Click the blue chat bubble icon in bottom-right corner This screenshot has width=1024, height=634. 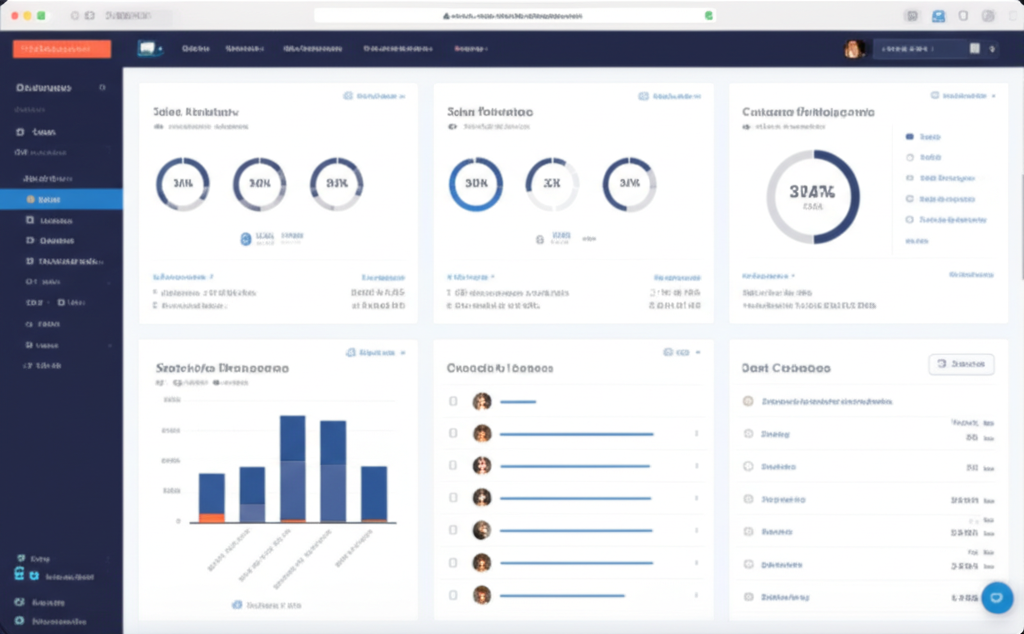pos(997,597)
